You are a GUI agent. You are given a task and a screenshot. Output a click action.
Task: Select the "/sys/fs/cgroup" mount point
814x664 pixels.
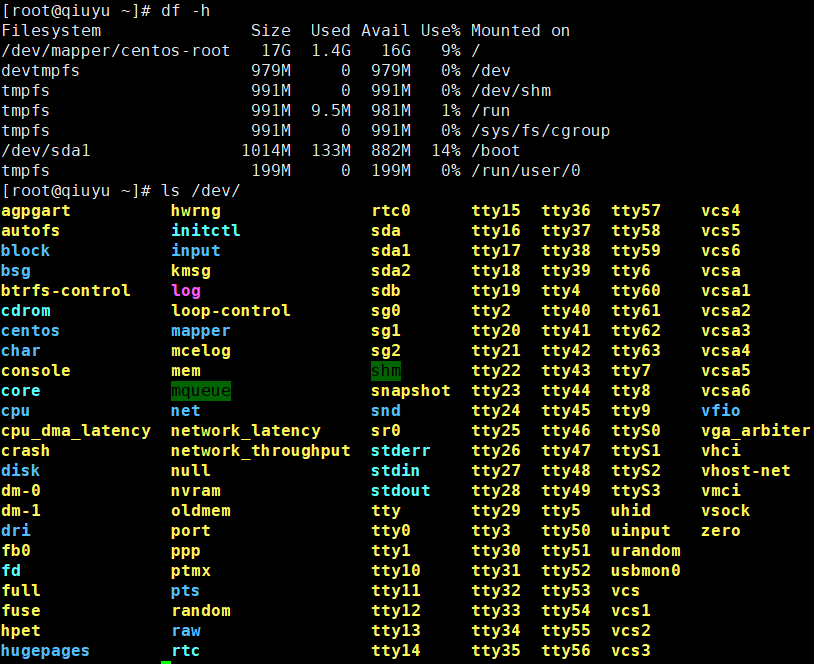540,131
